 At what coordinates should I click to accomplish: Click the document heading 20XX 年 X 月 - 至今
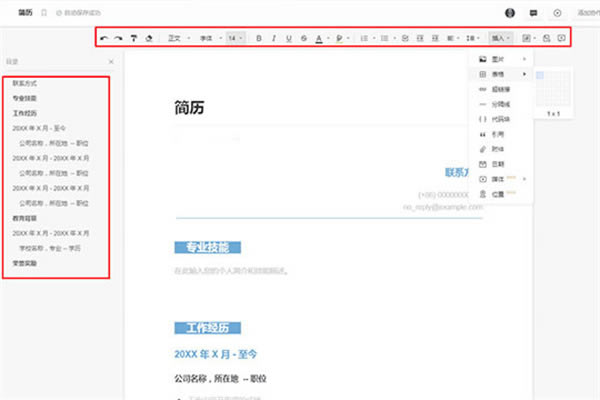tap(215, 354)
